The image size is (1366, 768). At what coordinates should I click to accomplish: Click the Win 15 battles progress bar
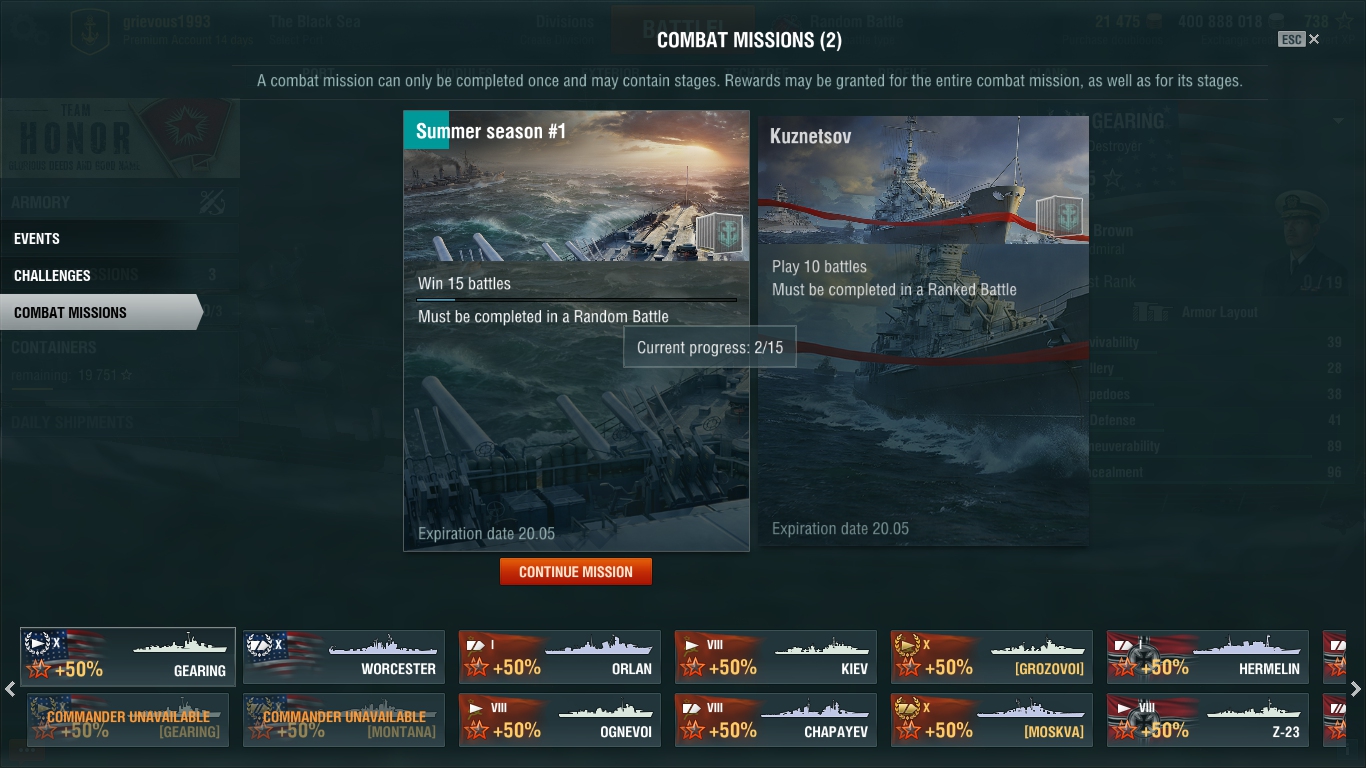click(x=577, y=299)
